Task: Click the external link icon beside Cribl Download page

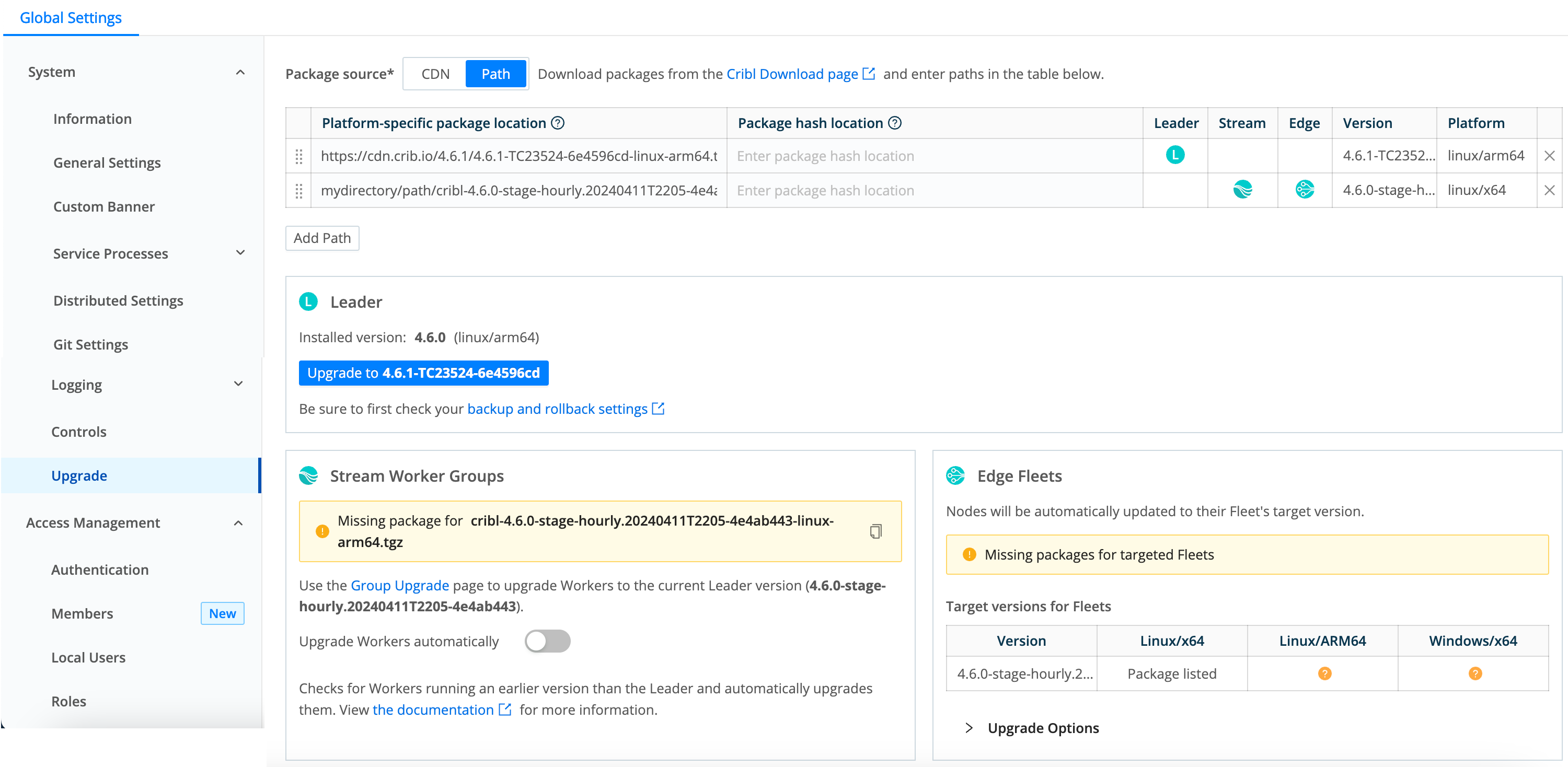Action: pyautogui.click(x=869, y=73)
